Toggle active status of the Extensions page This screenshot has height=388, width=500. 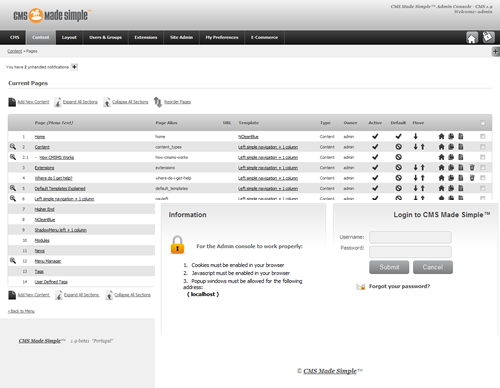tap(375, 167)
